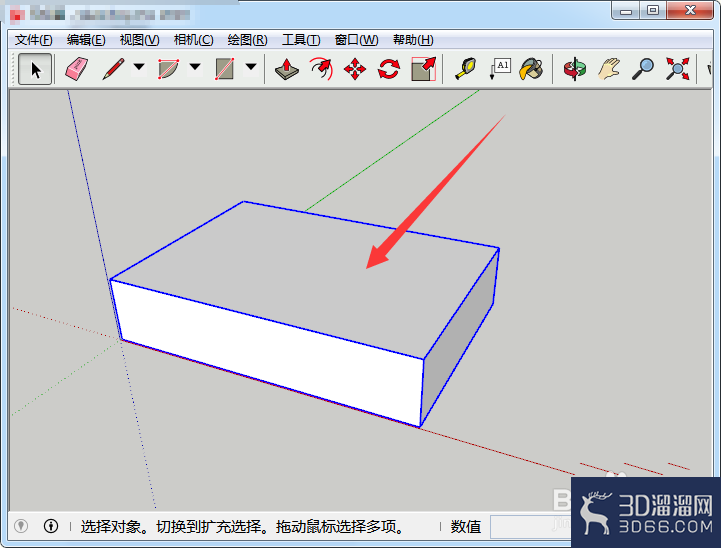
Task: Click the info status bar icon
Action: point(51,525)
